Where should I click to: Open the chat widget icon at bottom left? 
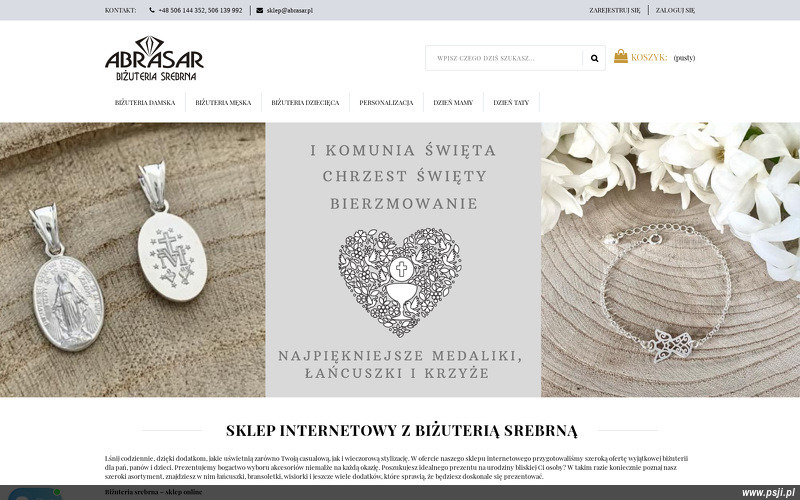click(35, 494)
